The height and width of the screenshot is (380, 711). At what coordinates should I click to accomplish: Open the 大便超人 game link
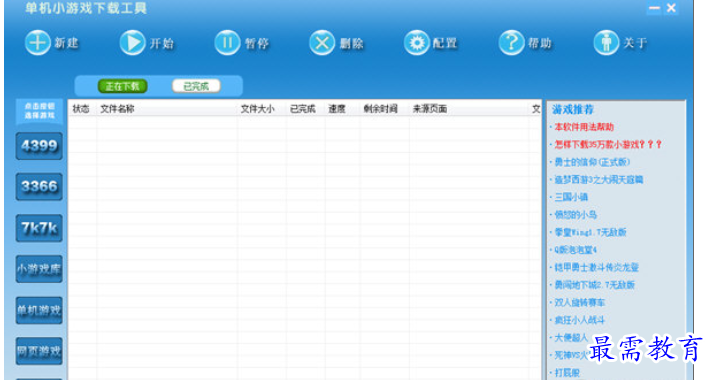tap(571, 338)
